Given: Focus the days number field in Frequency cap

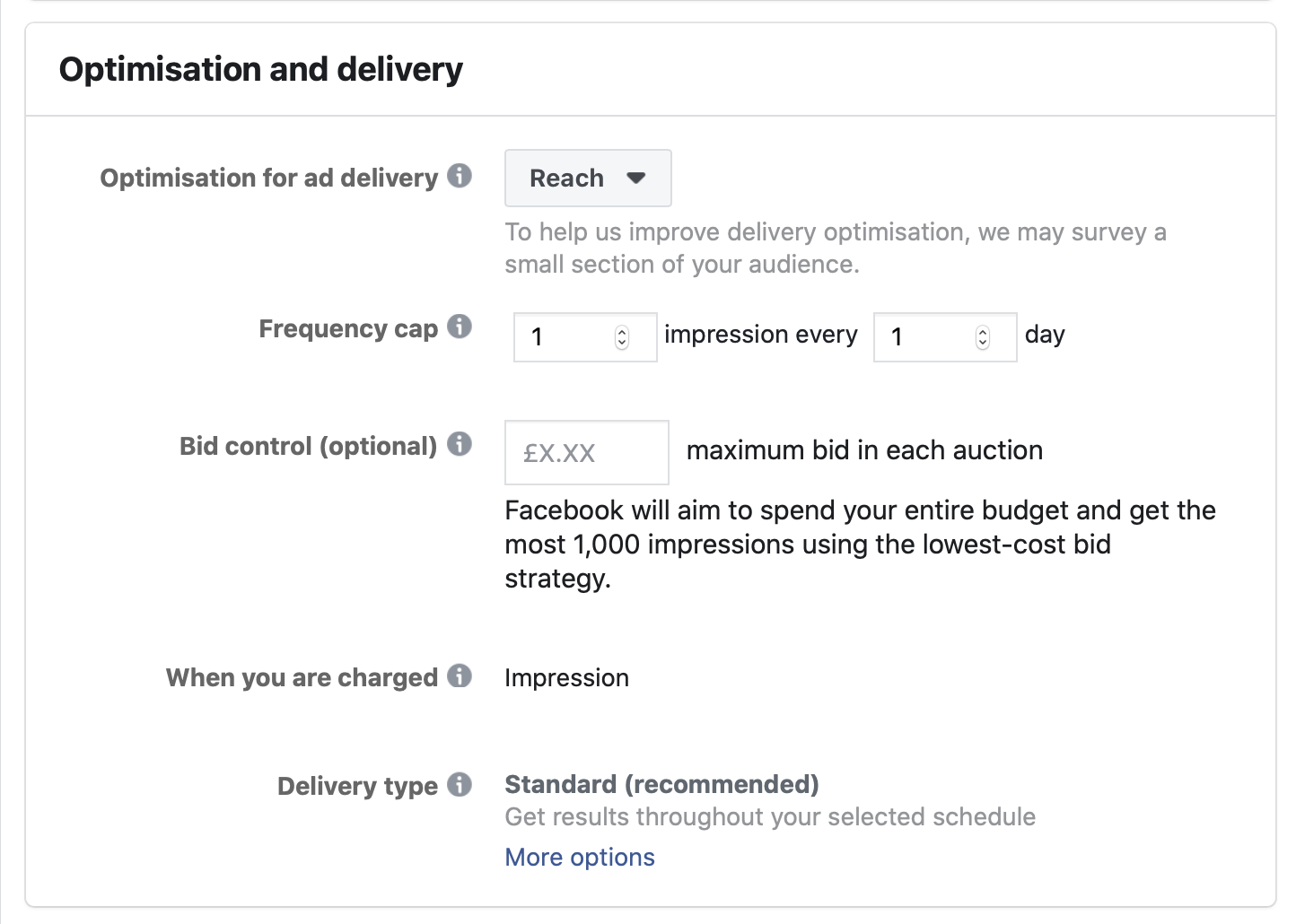Looking at the screenshot, I should click(945, 337).
